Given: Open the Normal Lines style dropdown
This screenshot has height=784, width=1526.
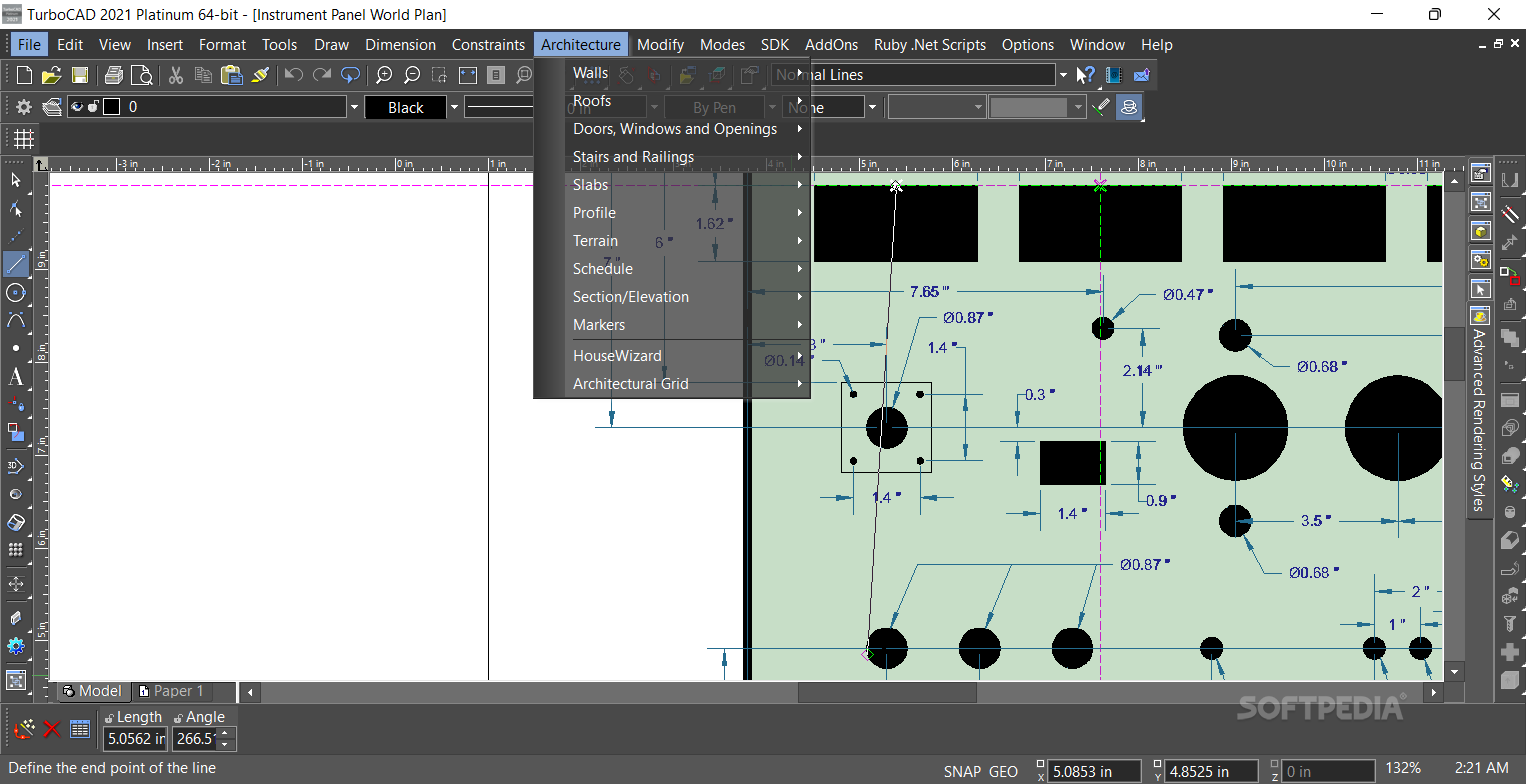Looking at the screenshot, I should point(1062,75).
